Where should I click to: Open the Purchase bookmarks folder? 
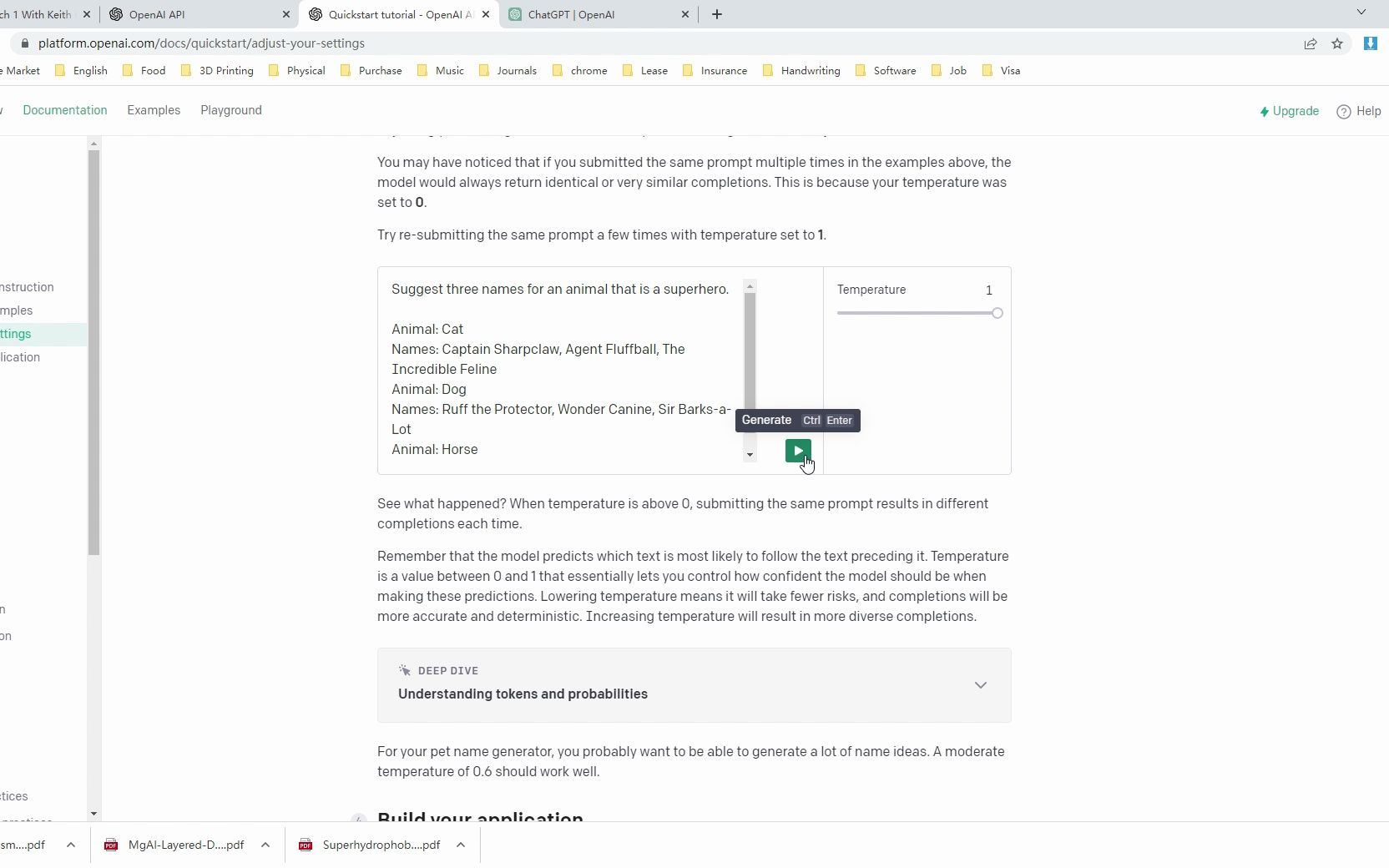tap(371, 71)
